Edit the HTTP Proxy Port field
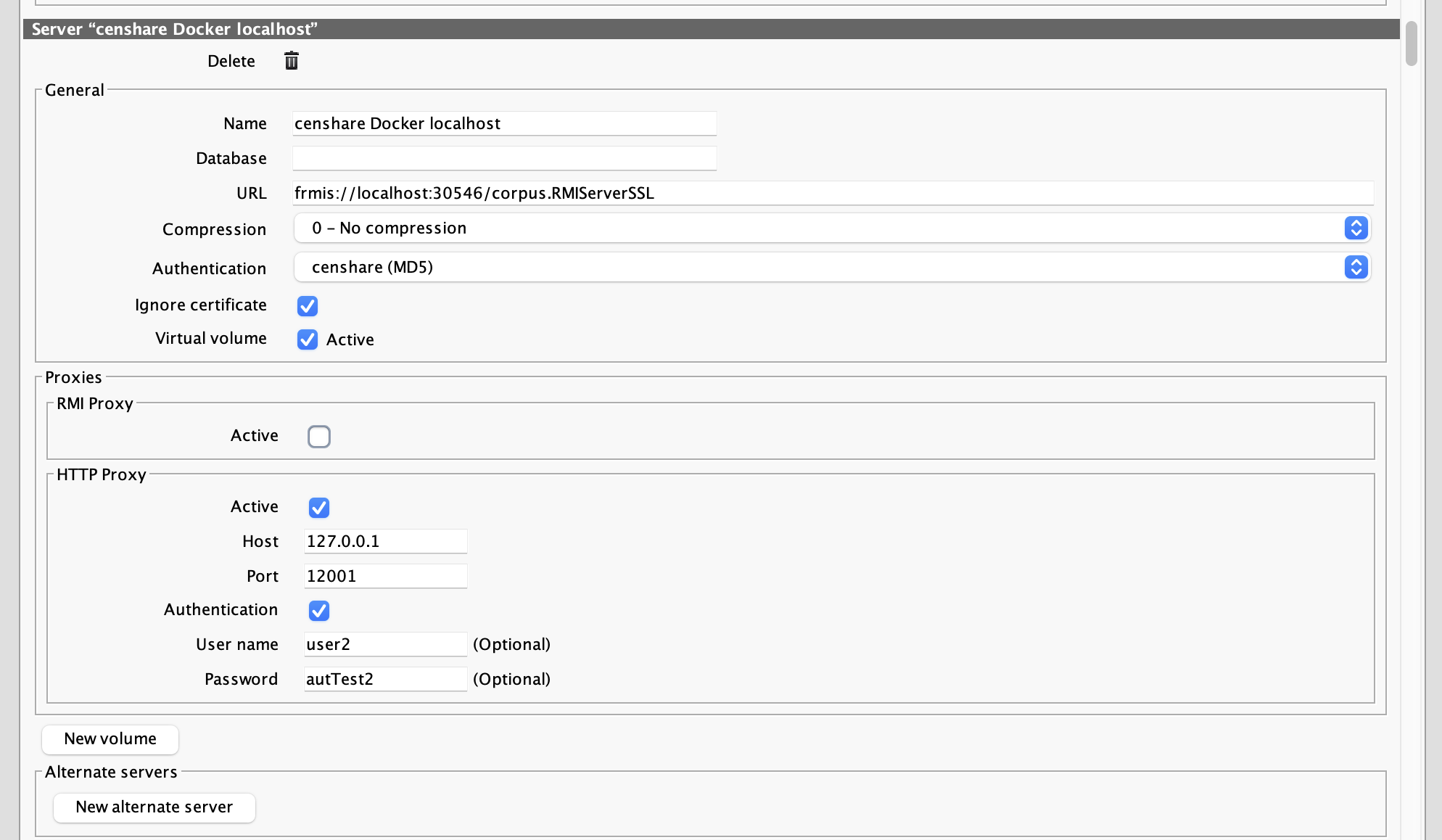Image resolution: width=1442 pixels, height=840 pixels. tap(385, 576)
